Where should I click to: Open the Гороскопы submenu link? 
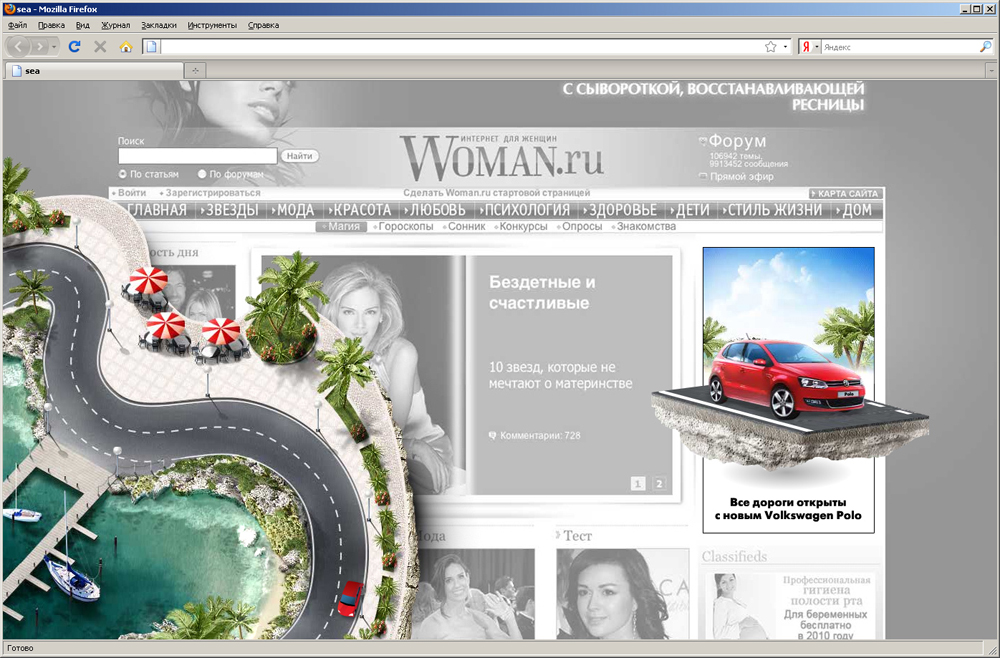(406, 226)
